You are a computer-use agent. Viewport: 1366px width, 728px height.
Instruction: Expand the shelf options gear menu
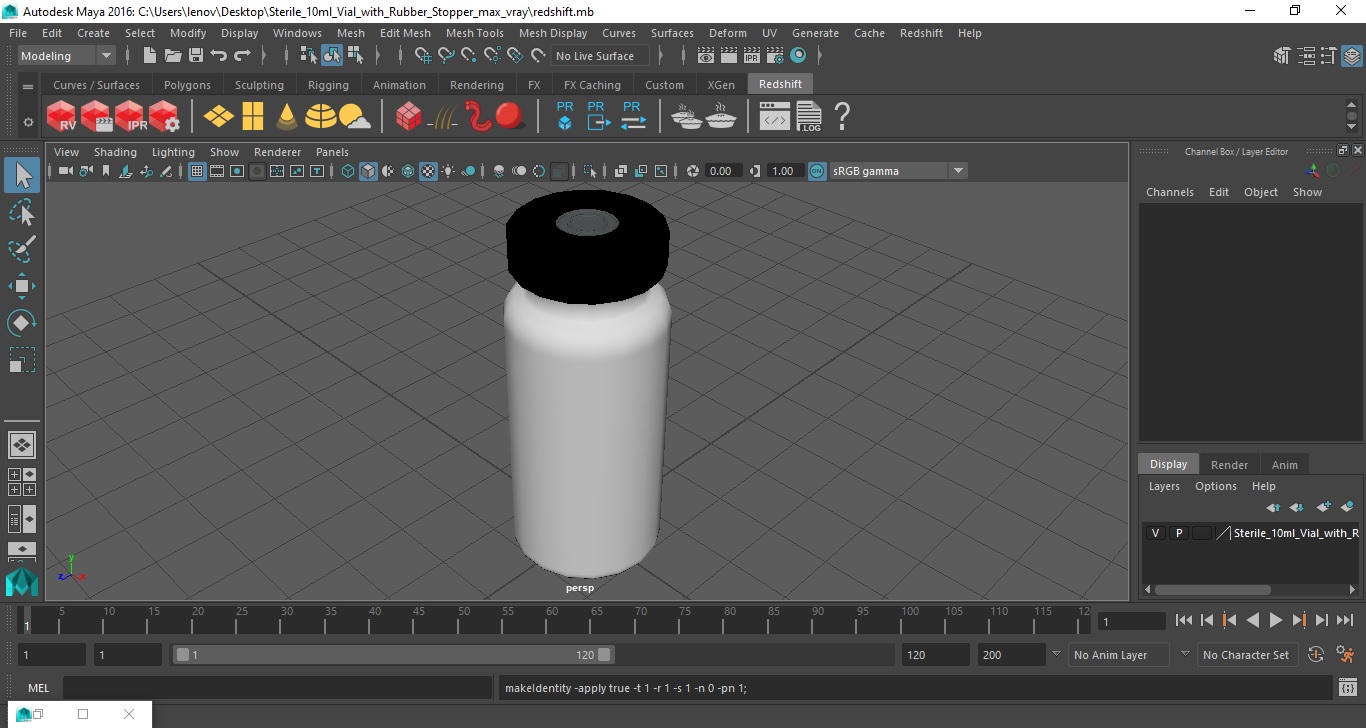coord(28,122)
